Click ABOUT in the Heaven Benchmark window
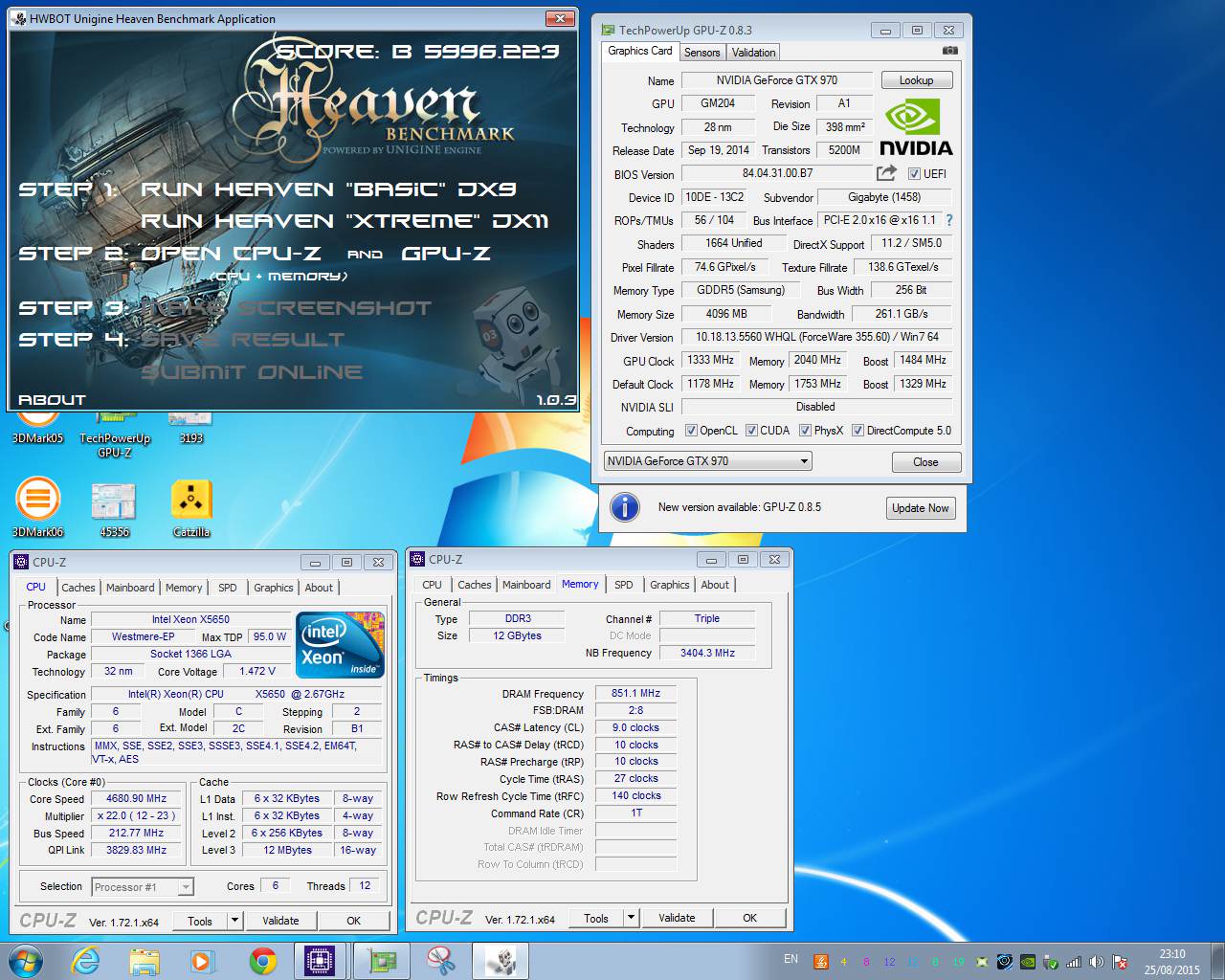The height and width of the screenshot is (980, 1225). (x=53, y=400)
